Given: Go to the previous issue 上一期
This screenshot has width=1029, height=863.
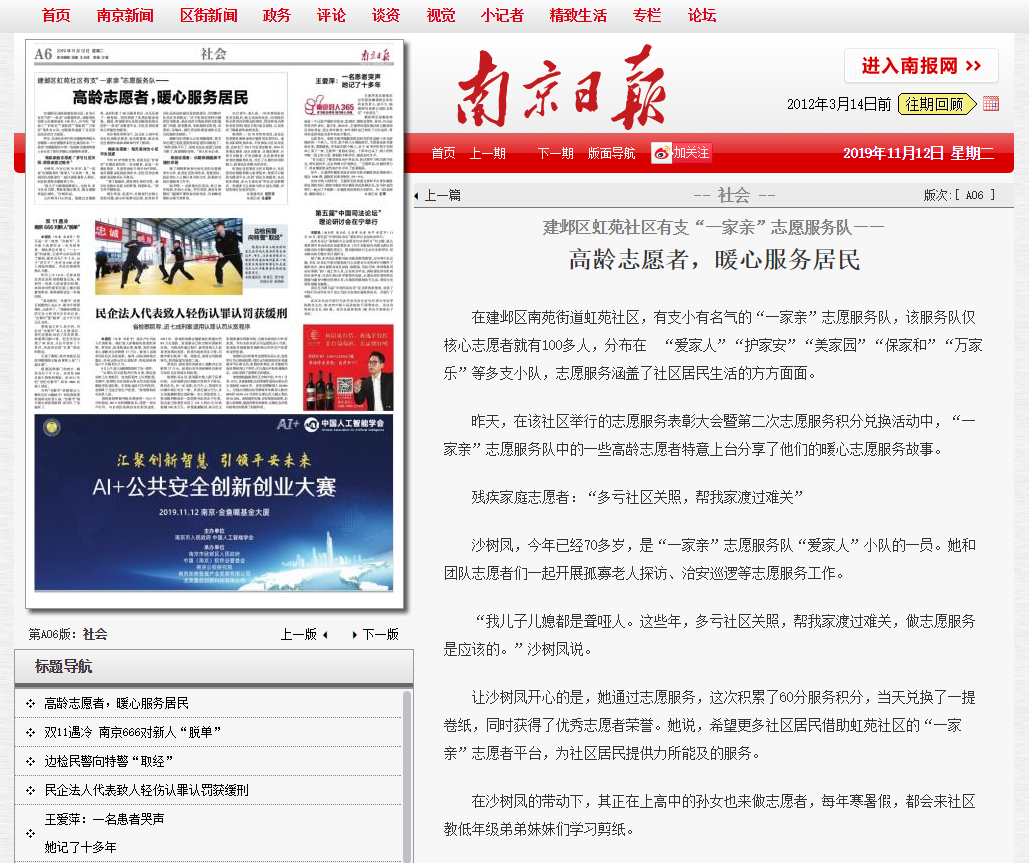Looking at the screenshot, I should tap(488, 153).
